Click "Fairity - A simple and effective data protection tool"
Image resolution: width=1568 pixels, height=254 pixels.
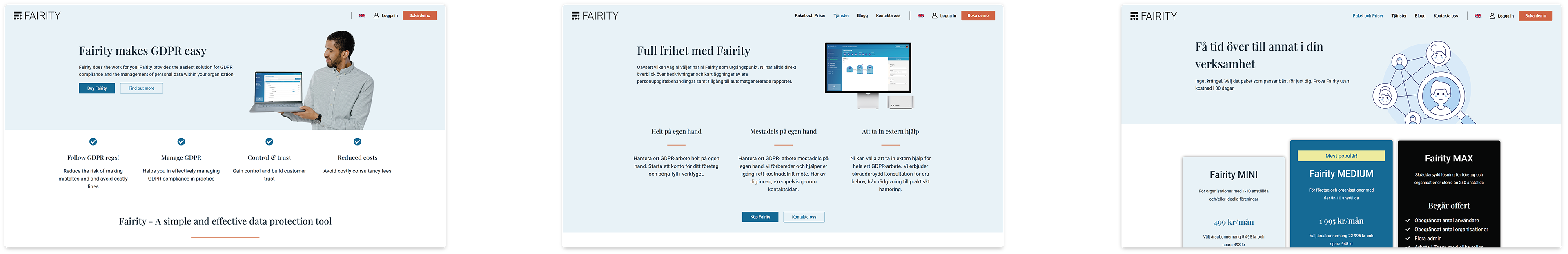(225, 221)
